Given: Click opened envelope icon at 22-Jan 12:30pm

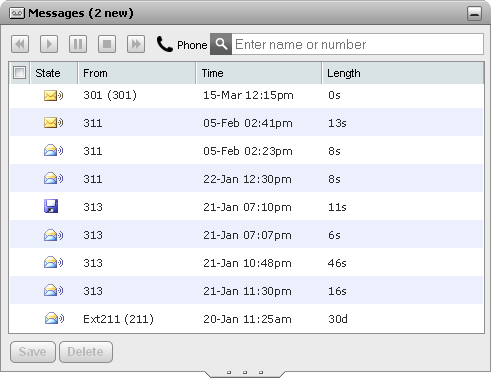Looking at the screenshot, I should (53, 179).
